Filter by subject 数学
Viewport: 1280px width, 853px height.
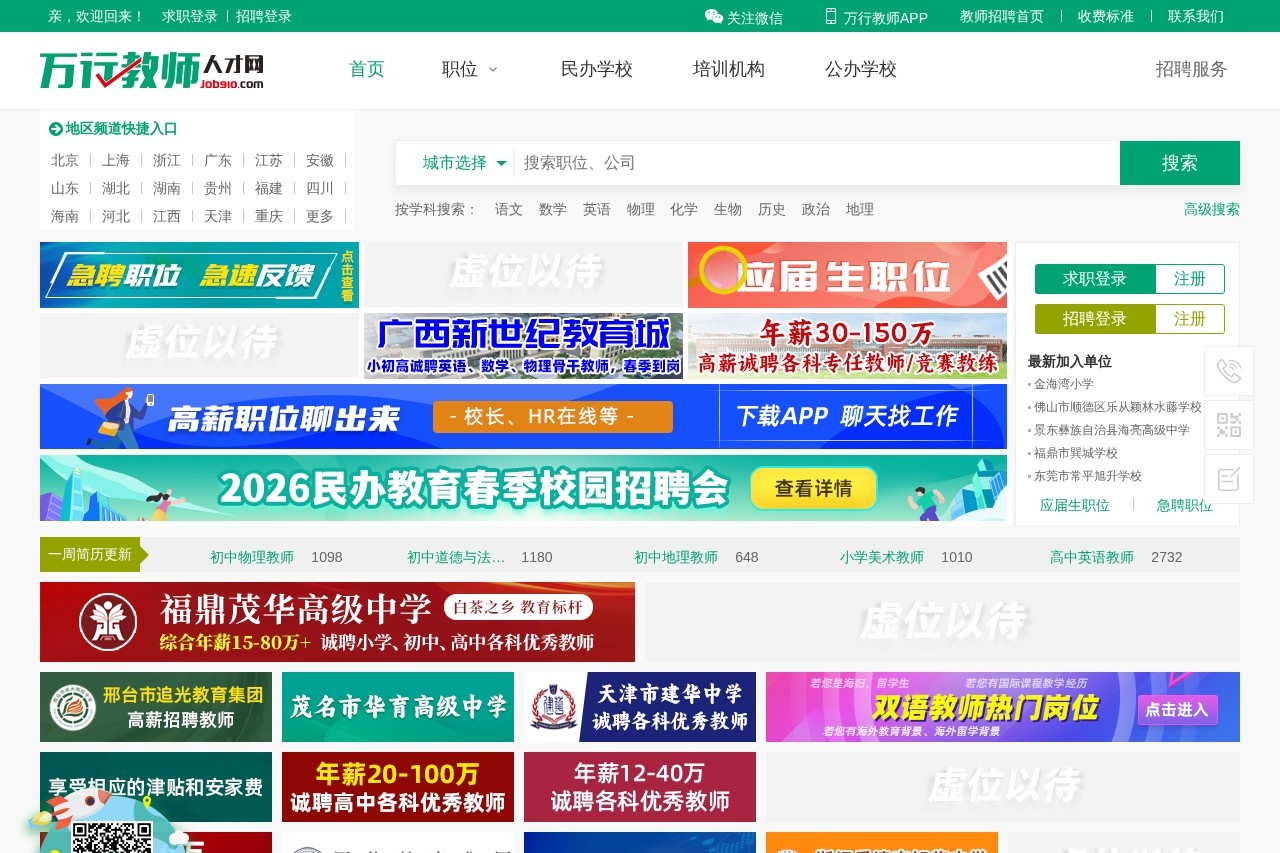point(553,209)
